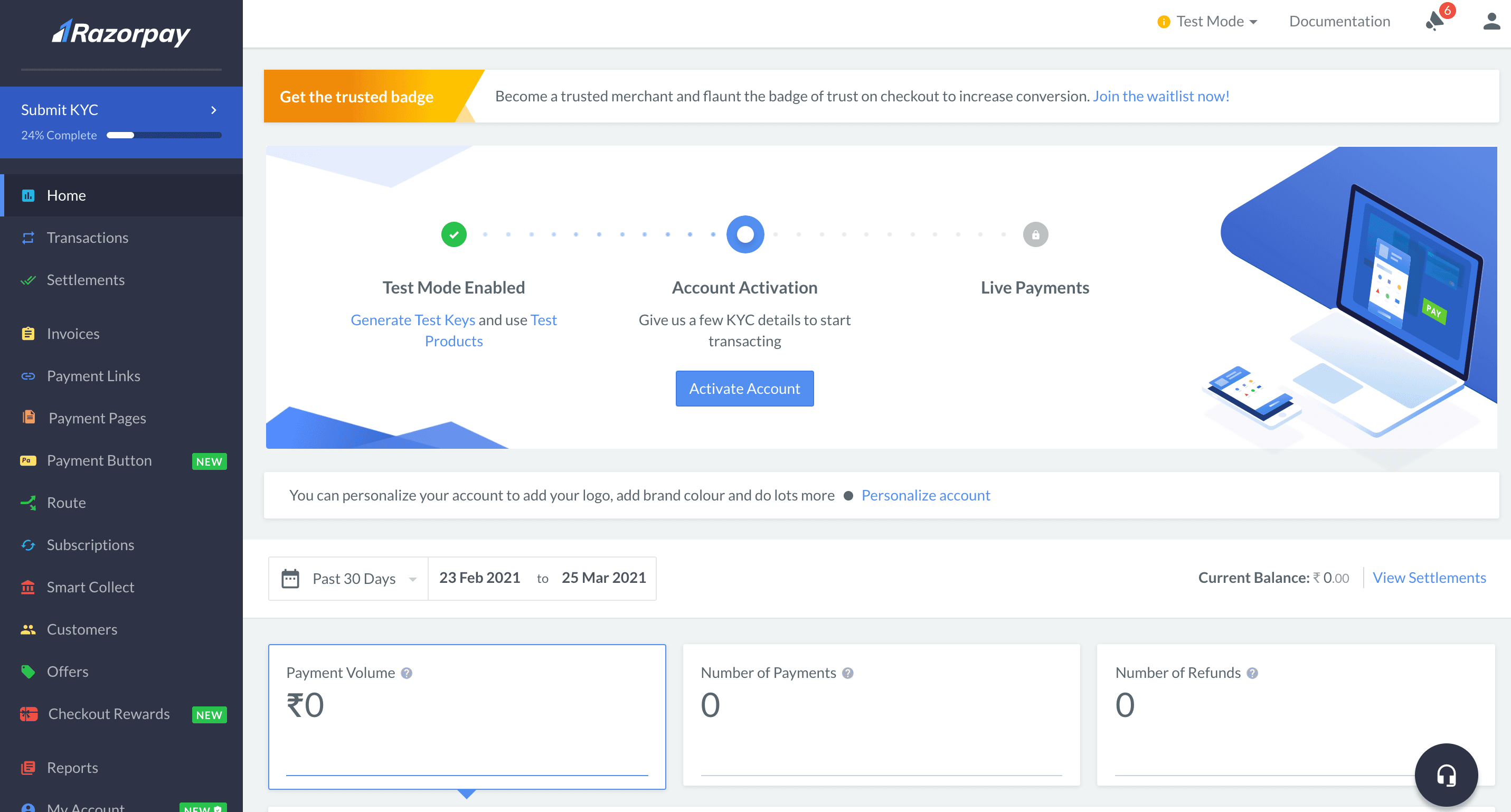Image resolution: width=1511 pixels, height=812 pixels.
Task: Click the Number of Payments help icon
Action: click(x=847, y=673)
